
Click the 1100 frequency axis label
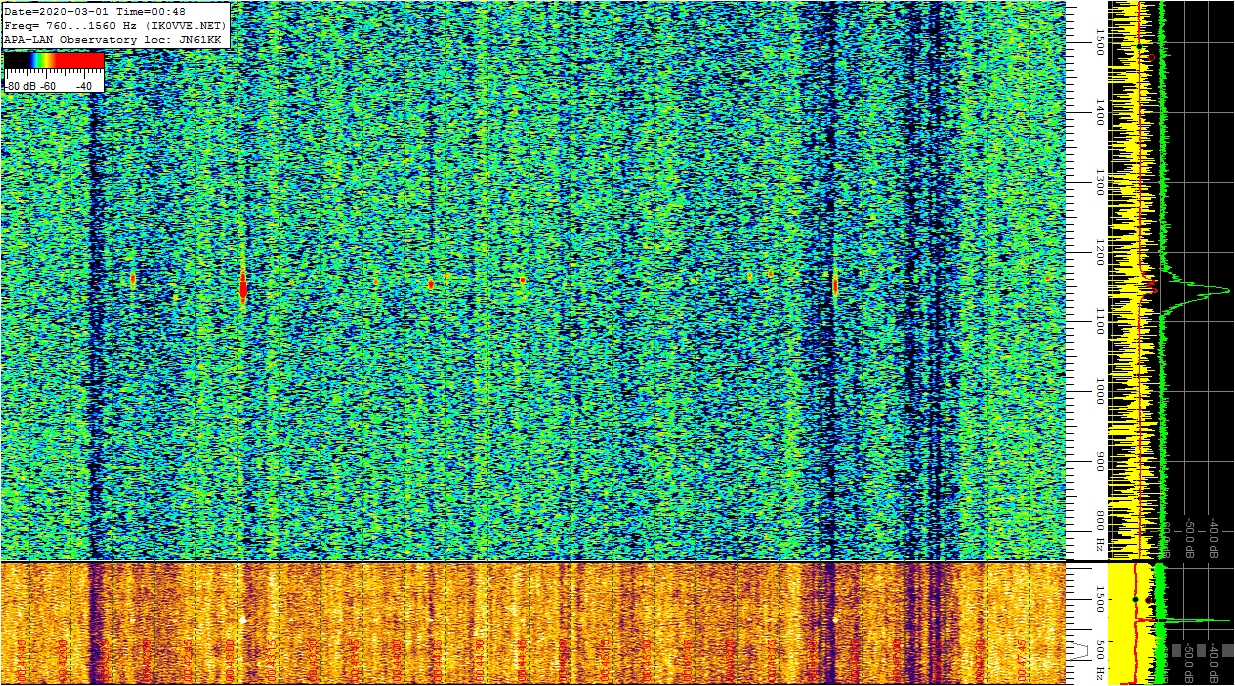point(1100,321)
